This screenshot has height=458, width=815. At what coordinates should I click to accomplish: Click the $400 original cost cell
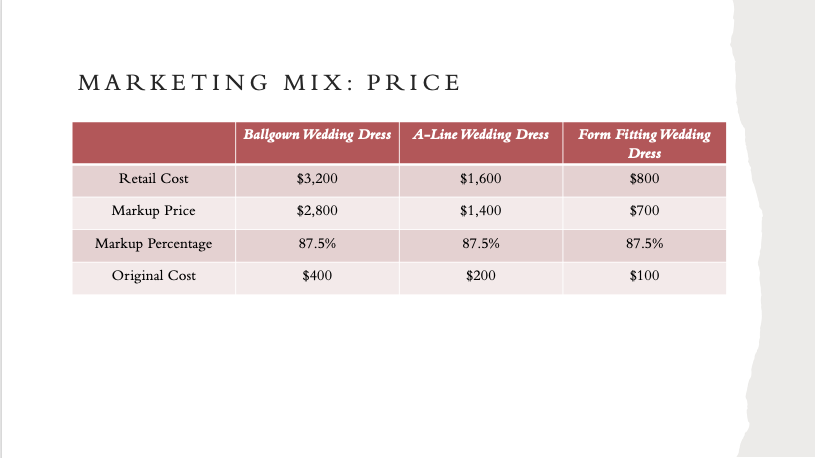[x=317, y=278]
